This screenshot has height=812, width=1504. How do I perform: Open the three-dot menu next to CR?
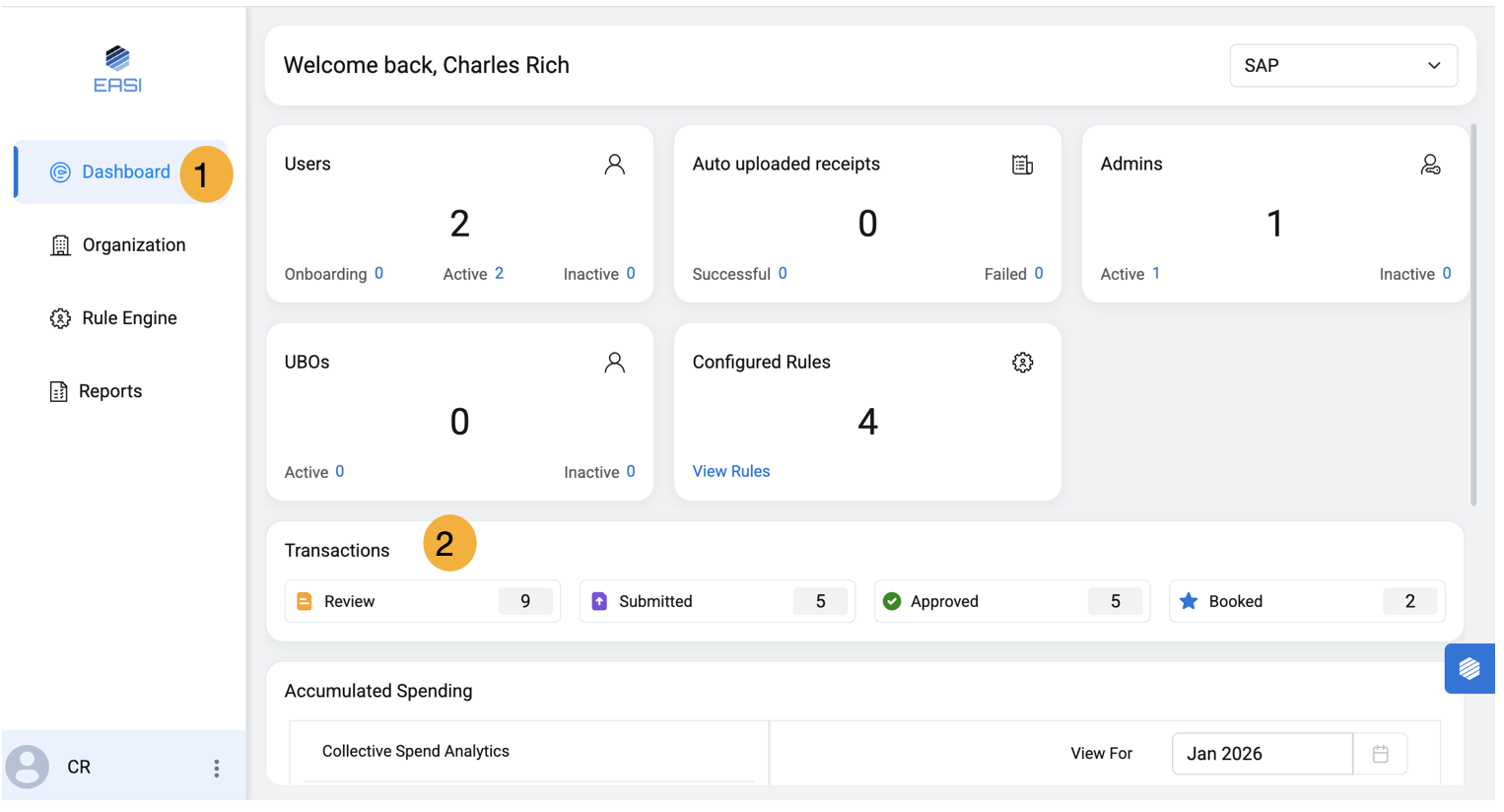[217, 768]
